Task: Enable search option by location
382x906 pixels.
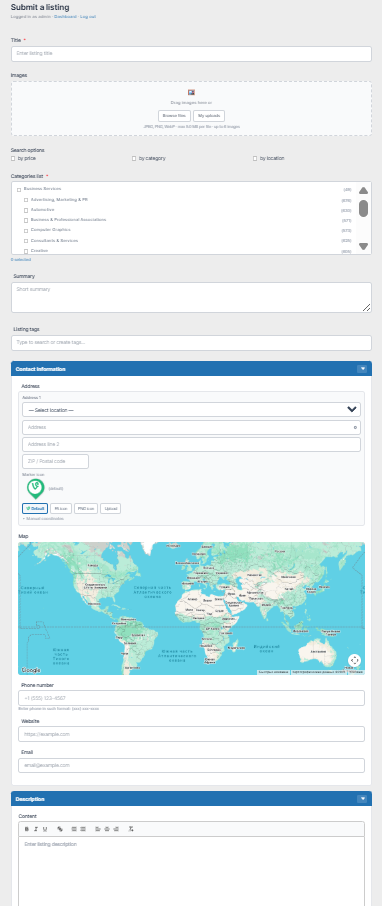Action: click(x=255, y=158)
